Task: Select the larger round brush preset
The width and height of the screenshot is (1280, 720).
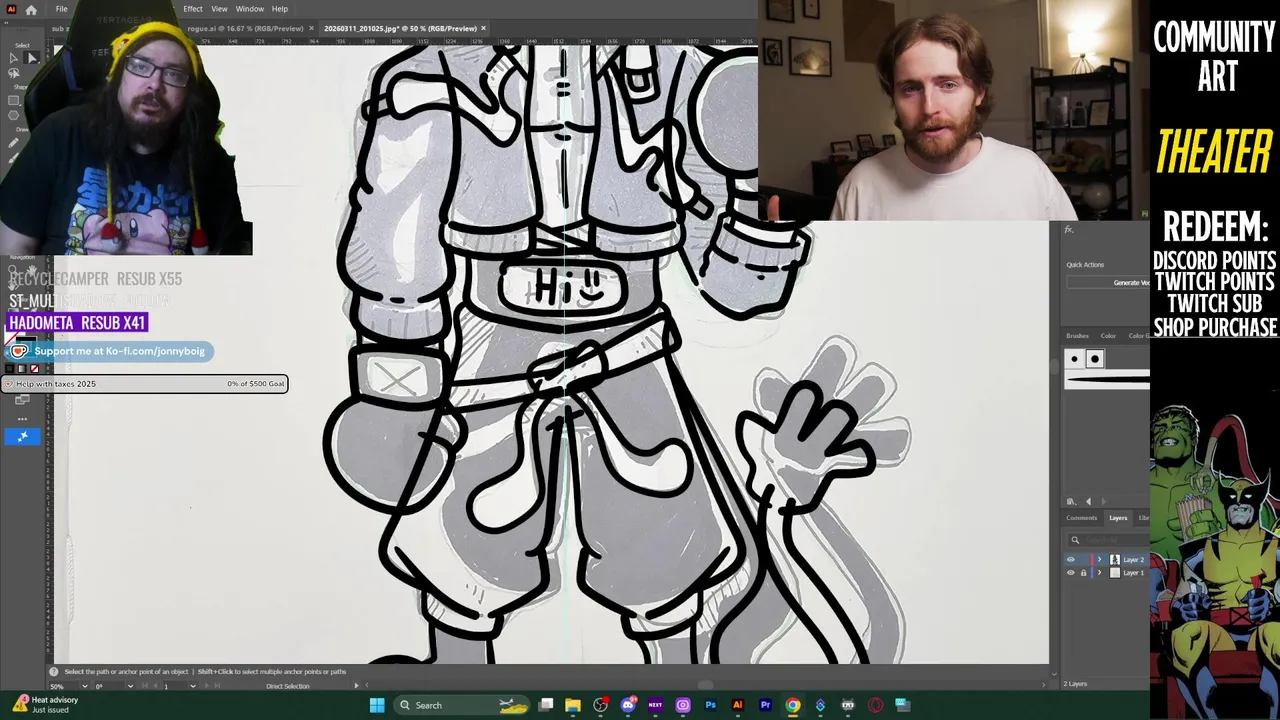Action: point(1094,359)
